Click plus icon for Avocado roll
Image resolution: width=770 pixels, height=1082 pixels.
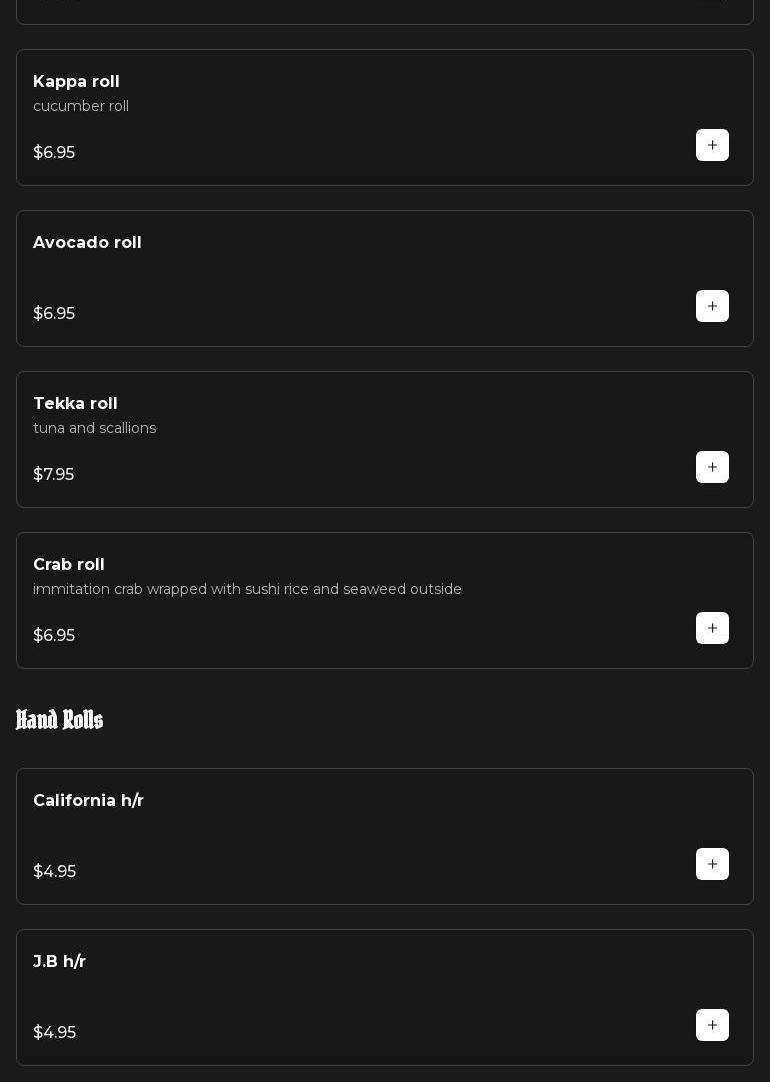point(712,306)
